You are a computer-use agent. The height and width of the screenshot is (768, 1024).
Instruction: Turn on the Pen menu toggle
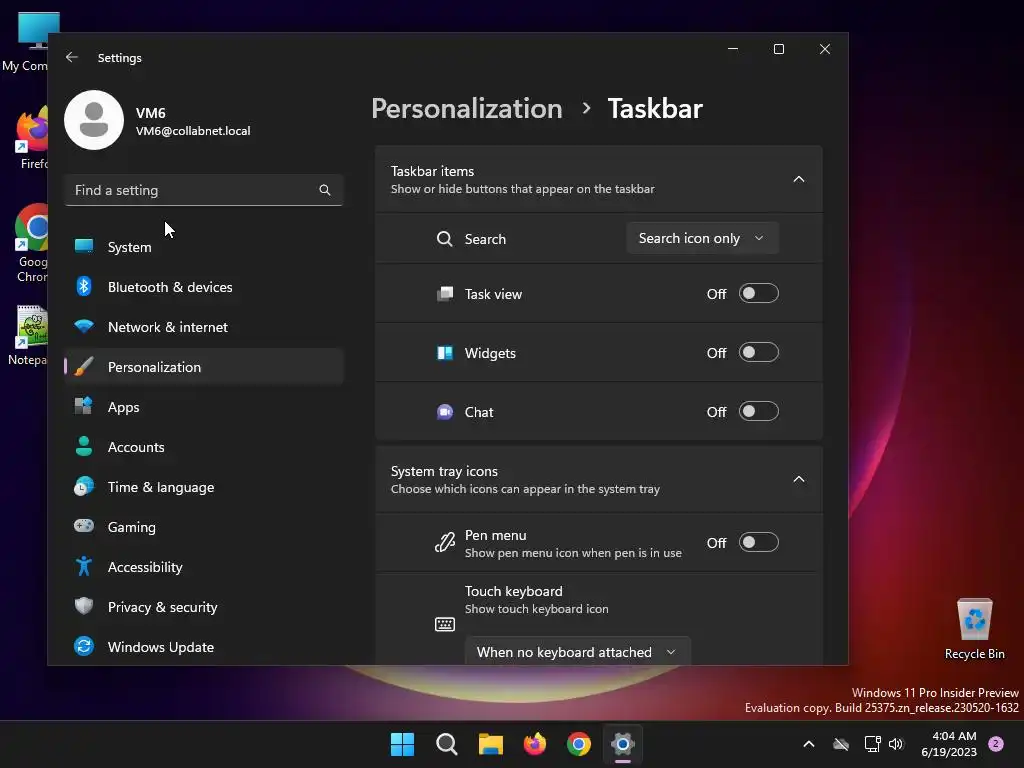click(x=758, y=542)
